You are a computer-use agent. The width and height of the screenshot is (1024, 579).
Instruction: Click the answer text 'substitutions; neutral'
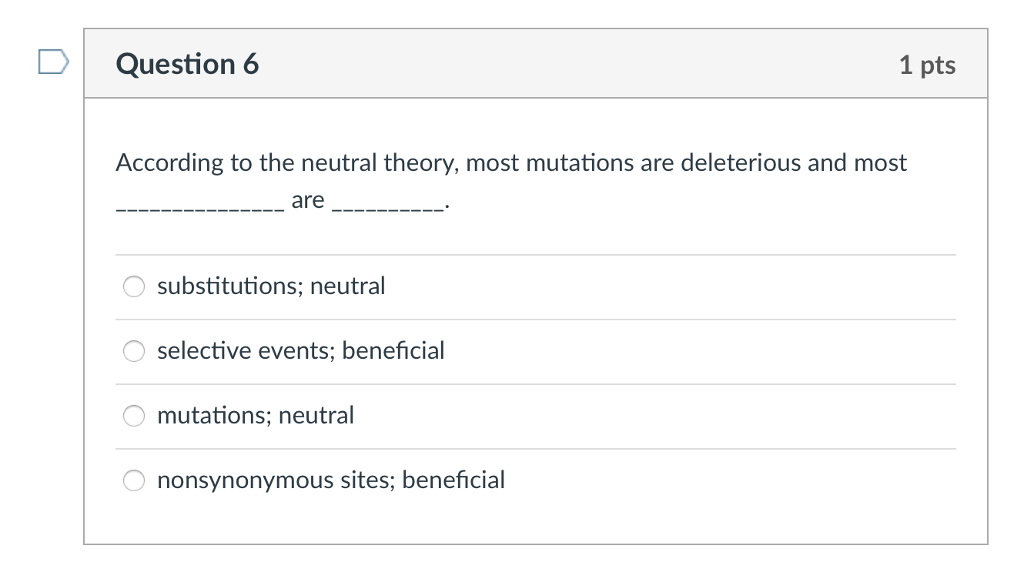[271, 286]
